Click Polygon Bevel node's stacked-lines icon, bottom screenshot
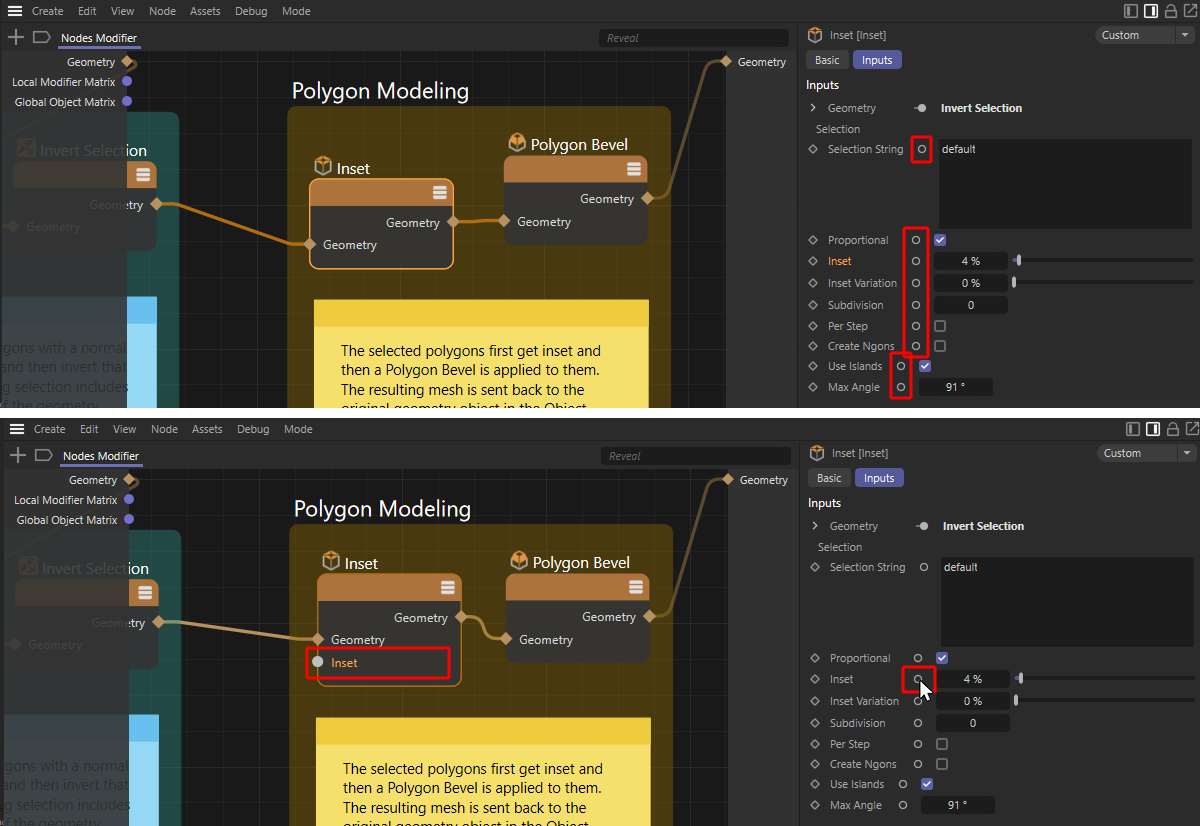This screenshot has height=826, width=1200. [x=635, y=587]
